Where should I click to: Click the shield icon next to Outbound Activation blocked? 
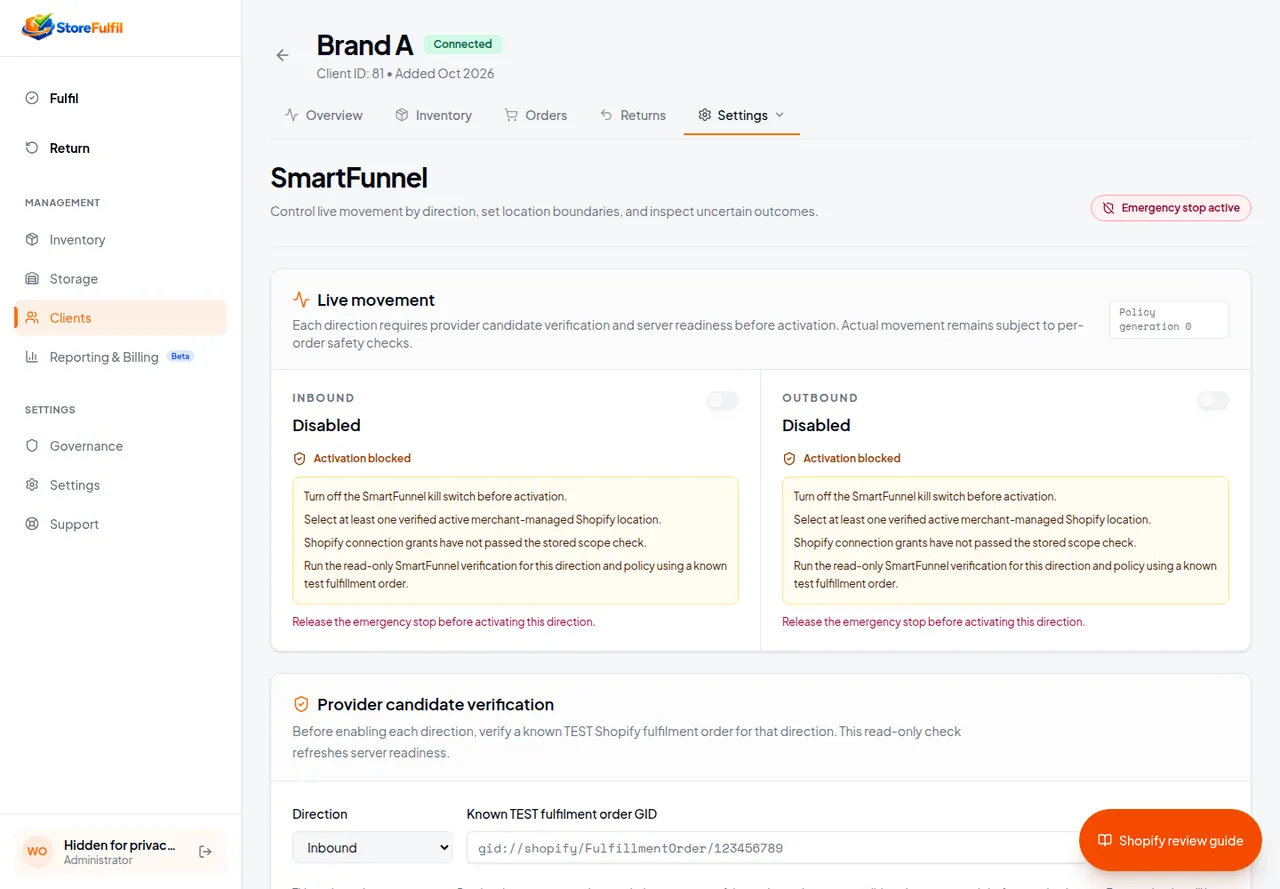point(789,458)
